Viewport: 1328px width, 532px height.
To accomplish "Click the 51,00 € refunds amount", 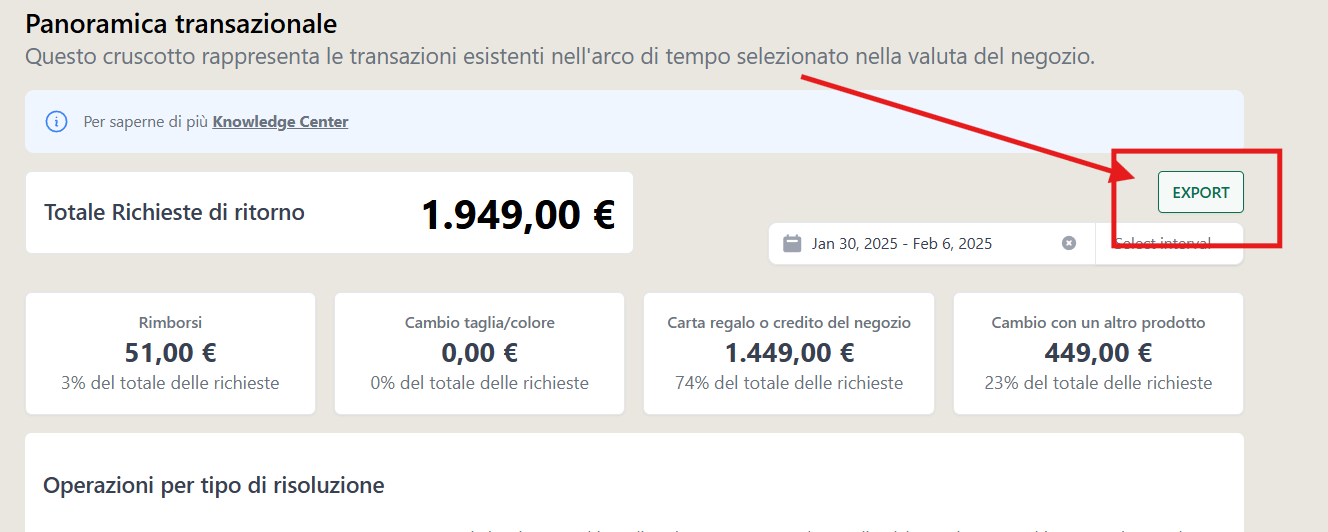I will coord(170,352).
